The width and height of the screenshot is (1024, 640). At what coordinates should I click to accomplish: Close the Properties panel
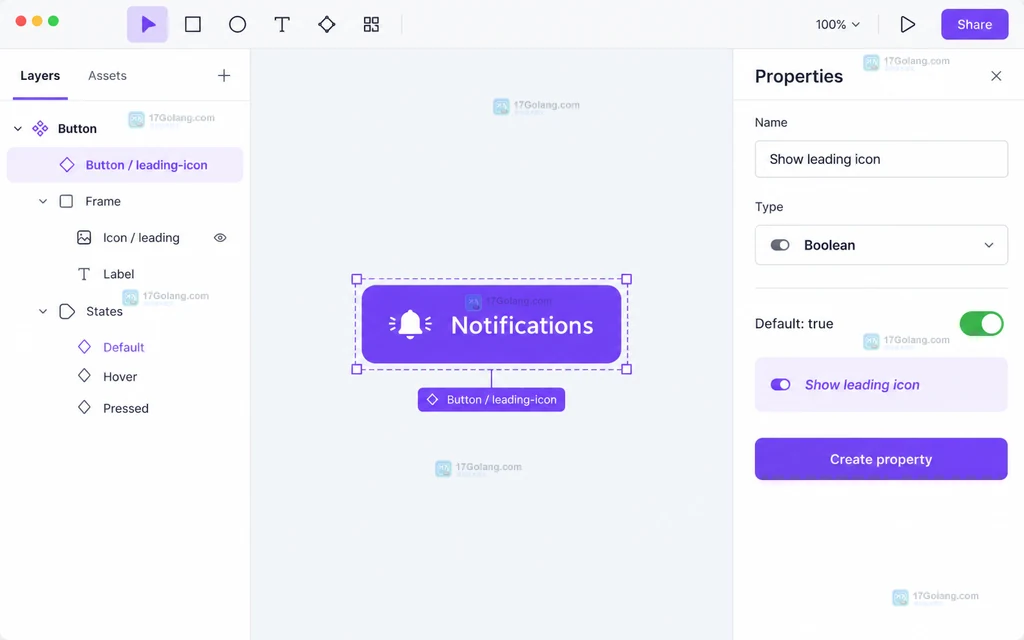coord(996,76)
